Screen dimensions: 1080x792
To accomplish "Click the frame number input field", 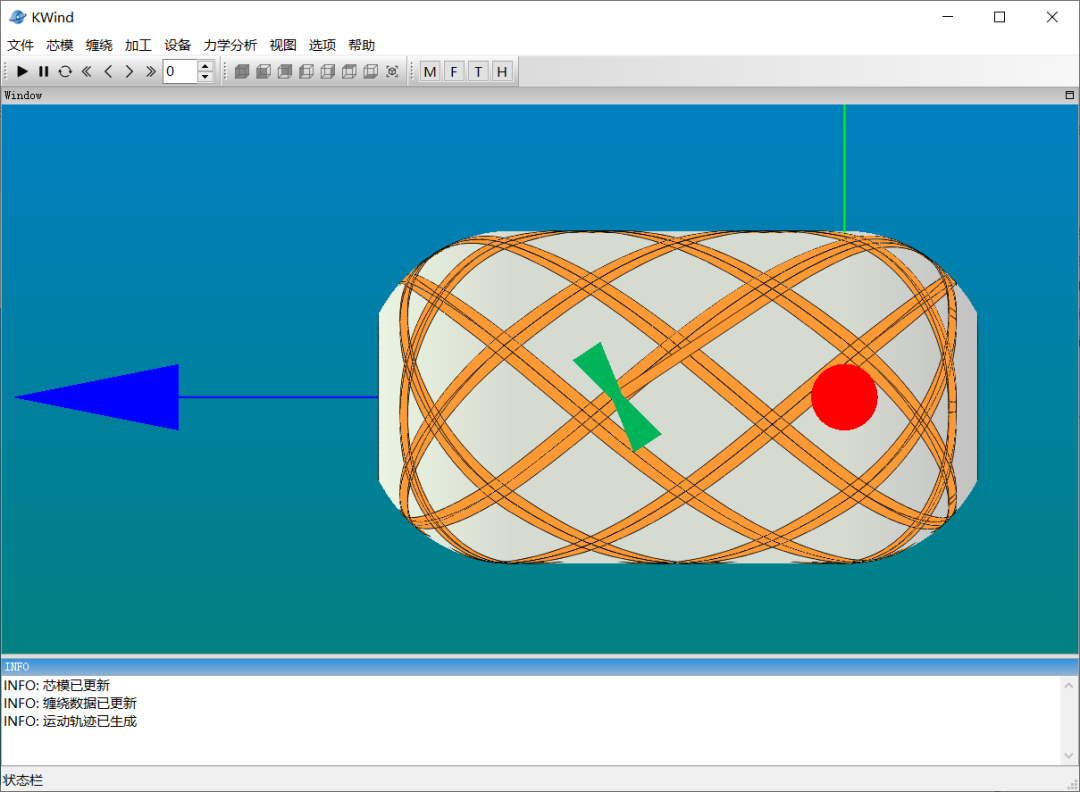I will pos(179,71).
